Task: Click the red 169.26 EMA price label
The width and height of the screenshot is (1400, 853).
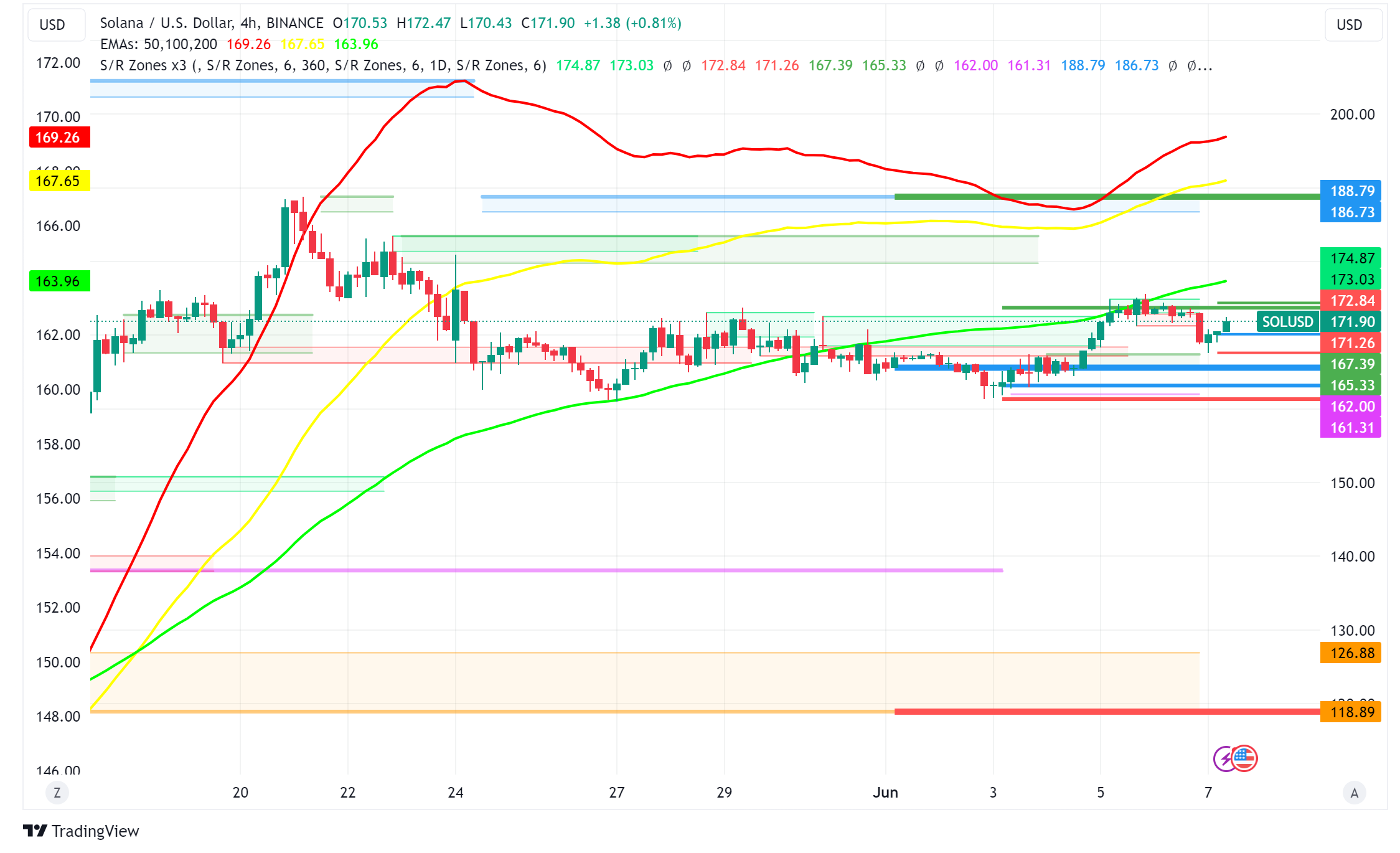Action: (59, 137)
